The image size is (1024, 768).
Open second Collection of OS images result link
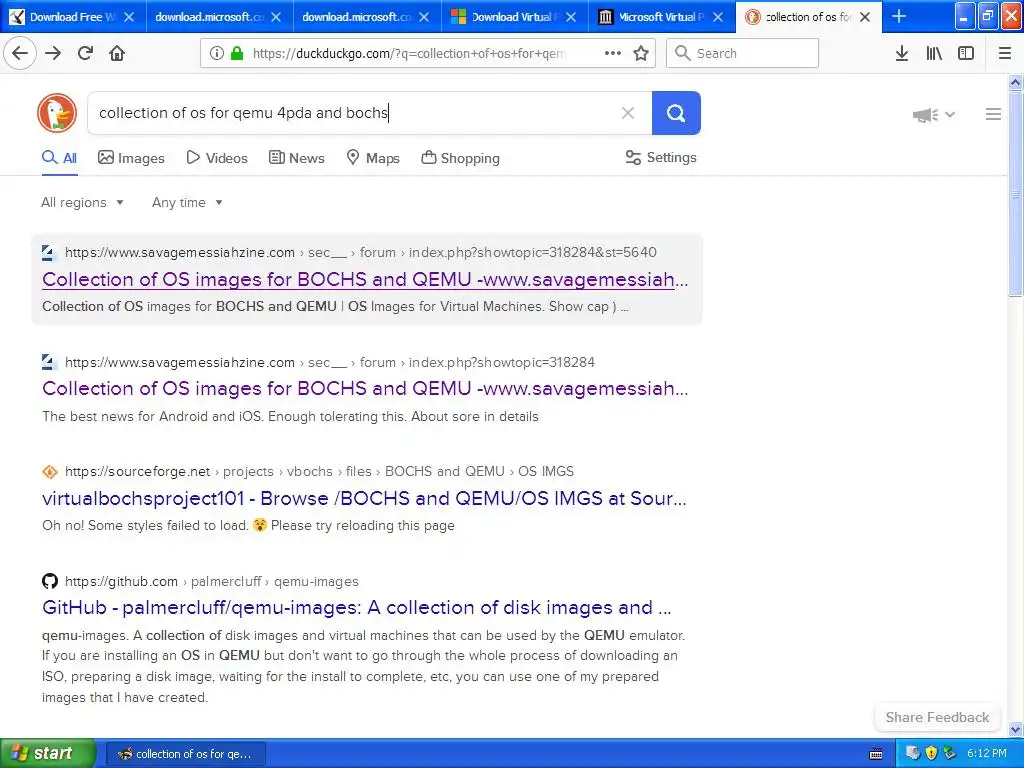365,389
